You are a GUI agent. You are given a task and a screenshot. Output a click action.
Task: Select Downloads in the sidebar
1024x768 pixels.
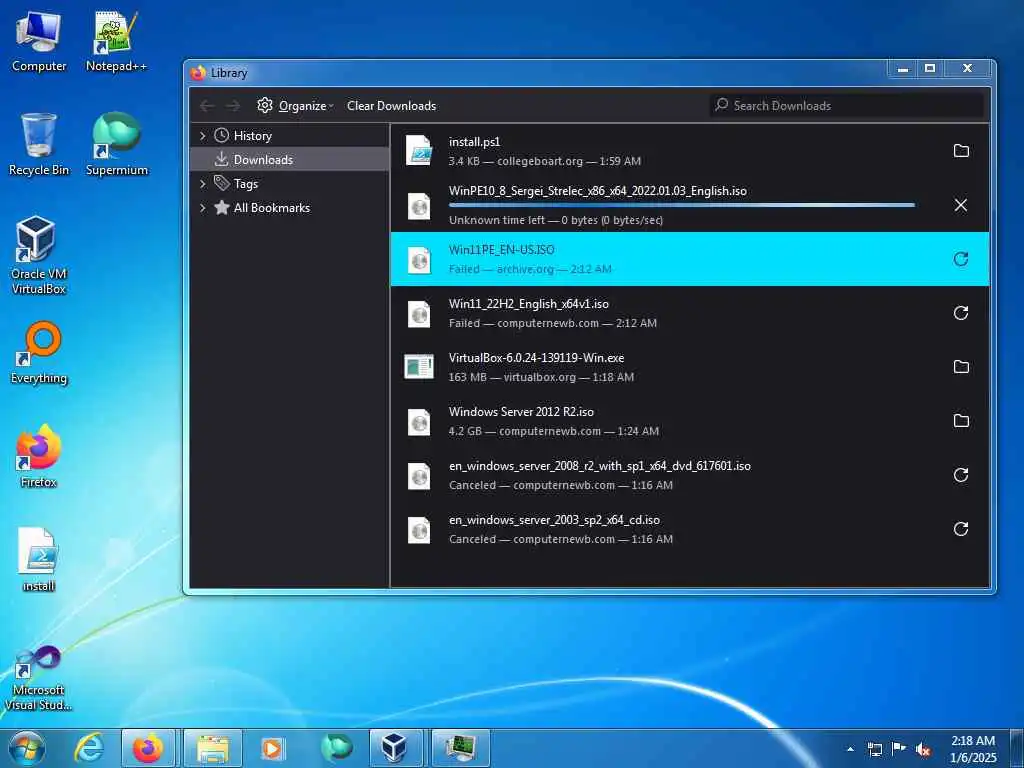[289, 159]
